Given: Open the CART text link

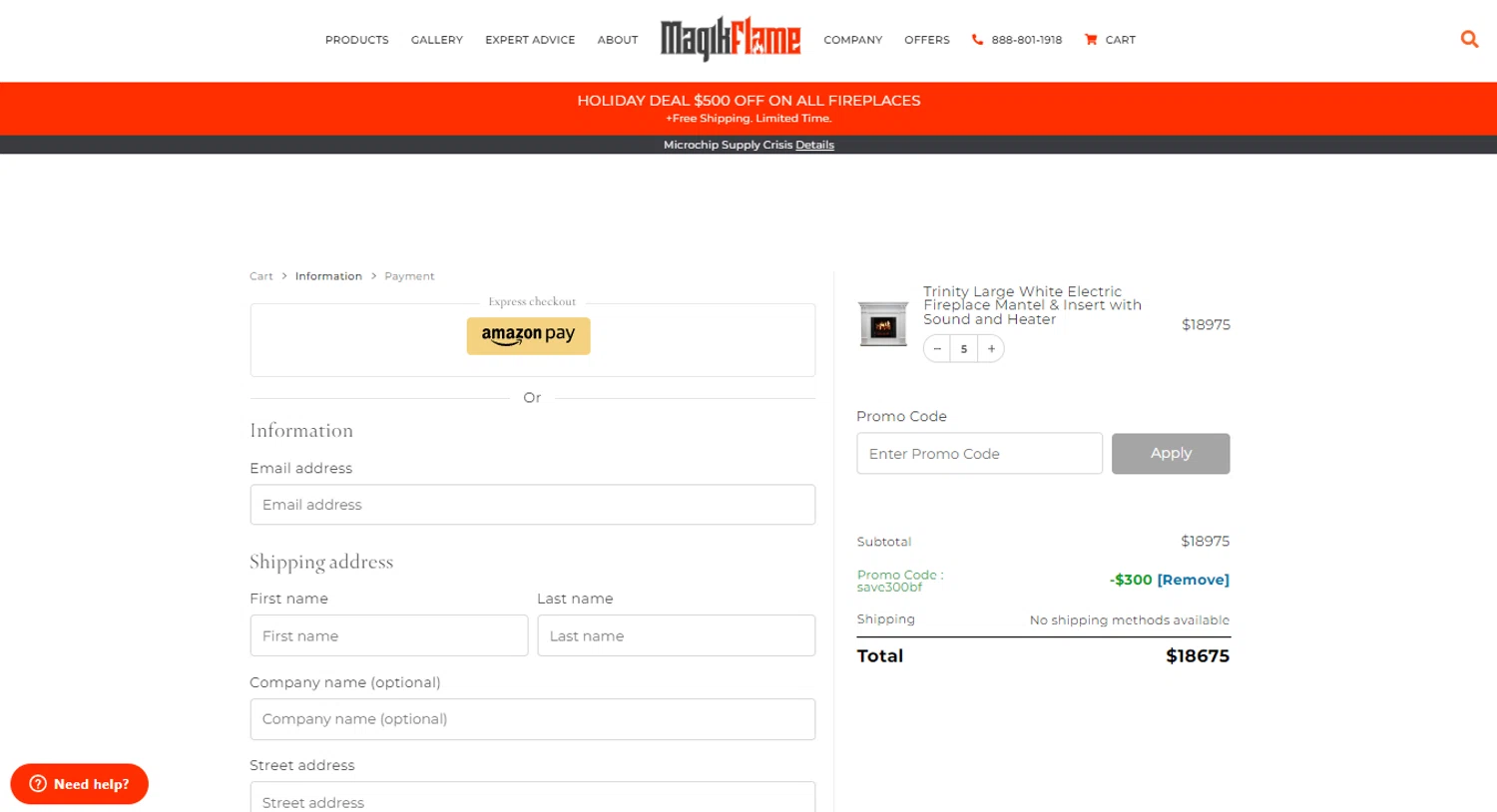Looking at the screenshot, I should [x=1120, y=40].
